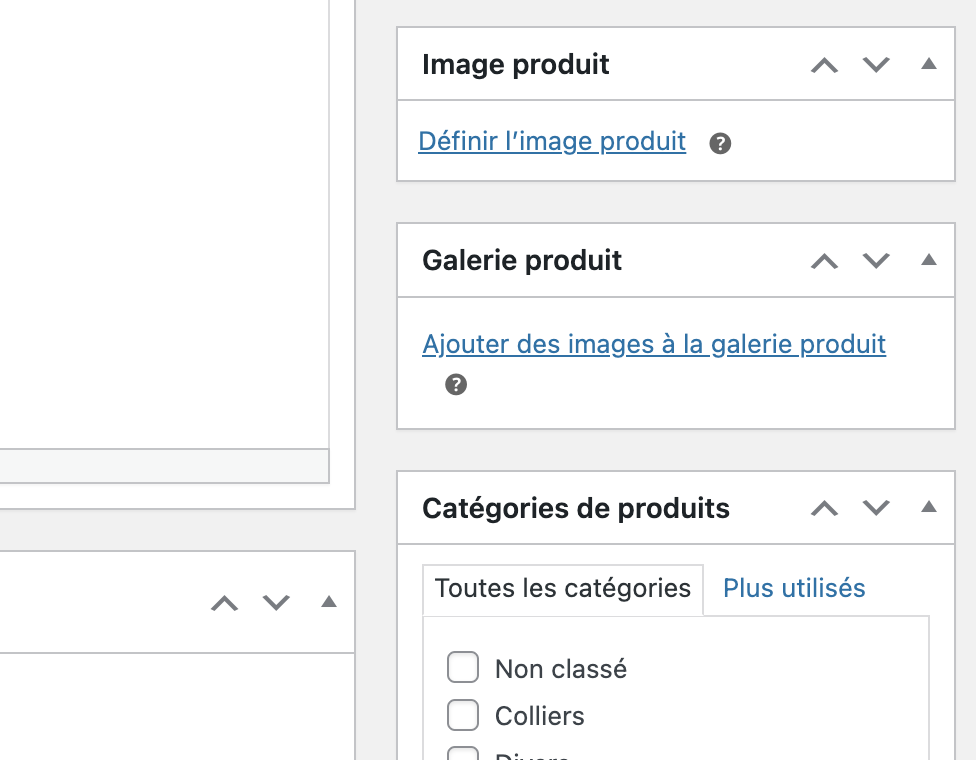This screenshot has width=976, height=760.
Task: Check the Colliers category
Action: (462, 715)
